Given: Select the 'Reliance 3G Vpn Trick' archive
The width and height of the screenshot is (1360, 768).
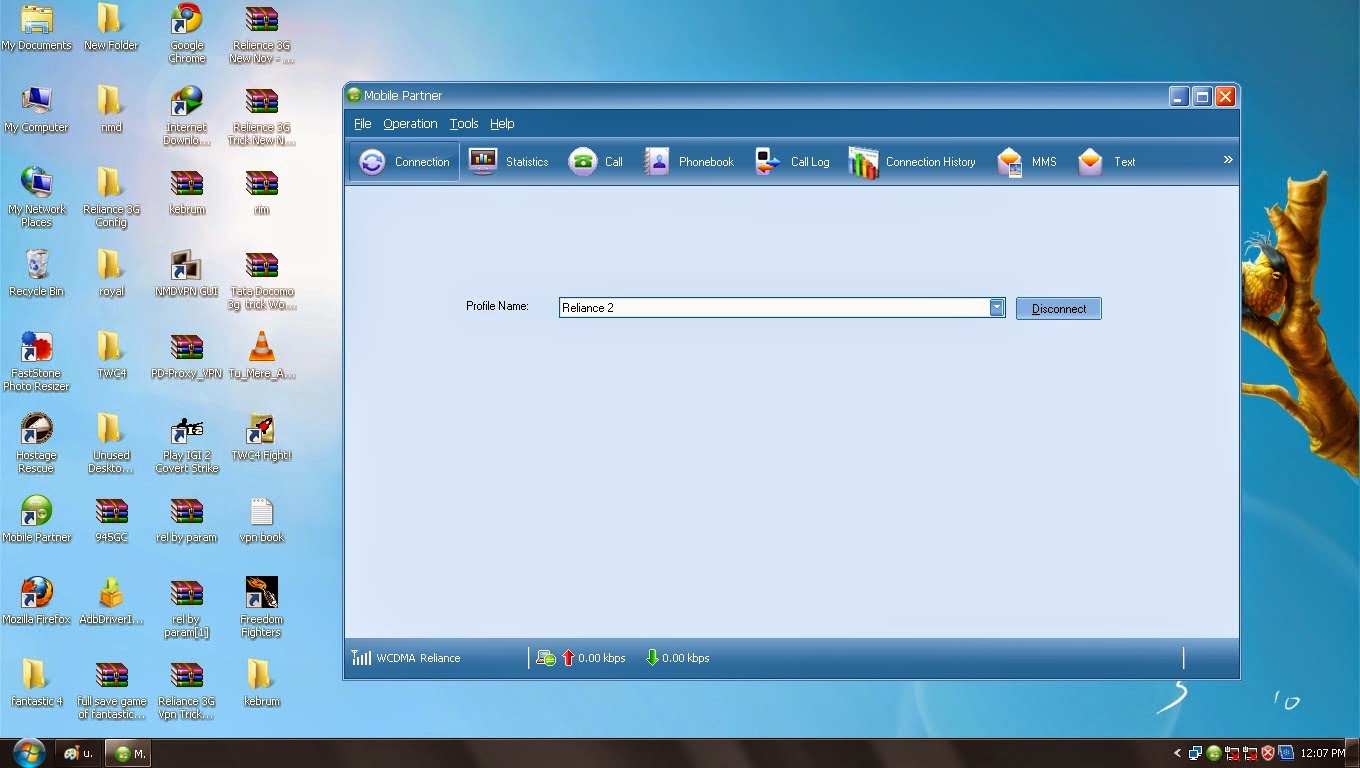Looking at the screenshot, I should click(x=187, y=690).
